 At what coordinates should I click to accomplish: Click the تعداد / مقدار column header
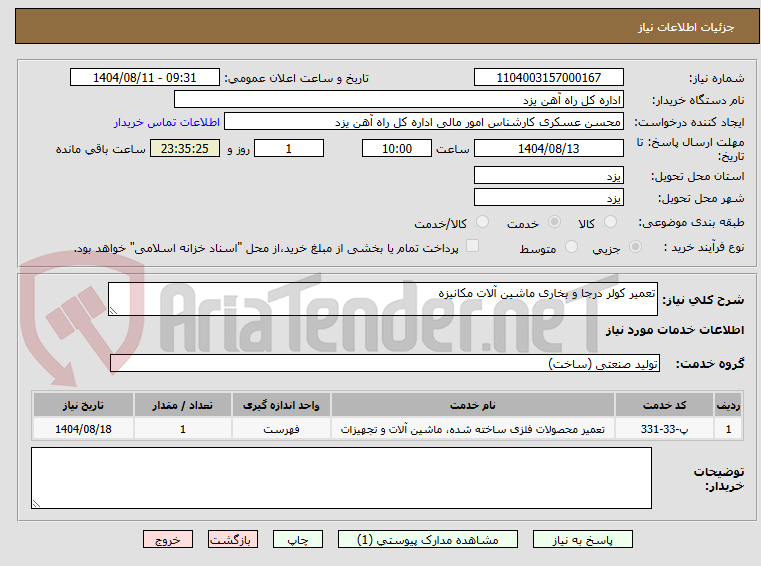[x=182, y=405]
